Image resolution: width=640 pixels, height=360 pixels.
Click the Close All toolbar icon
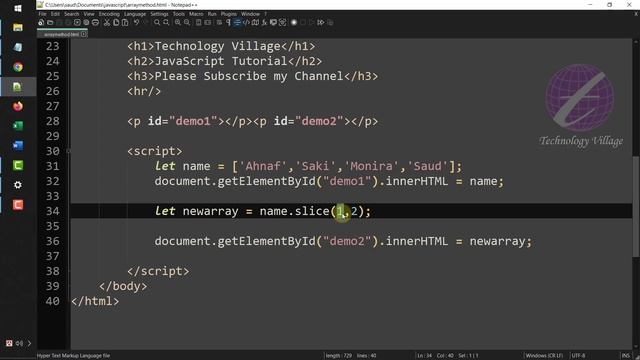pos(86,22)
